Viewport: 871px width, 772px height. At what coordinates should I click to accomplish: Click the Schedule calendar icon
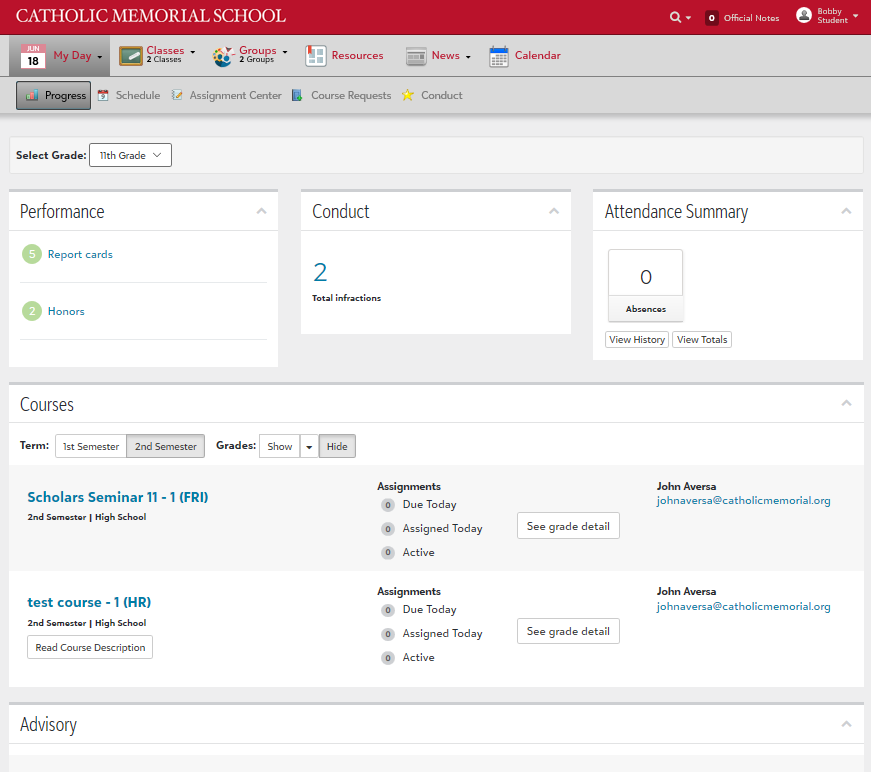click(x=103, y=96)
